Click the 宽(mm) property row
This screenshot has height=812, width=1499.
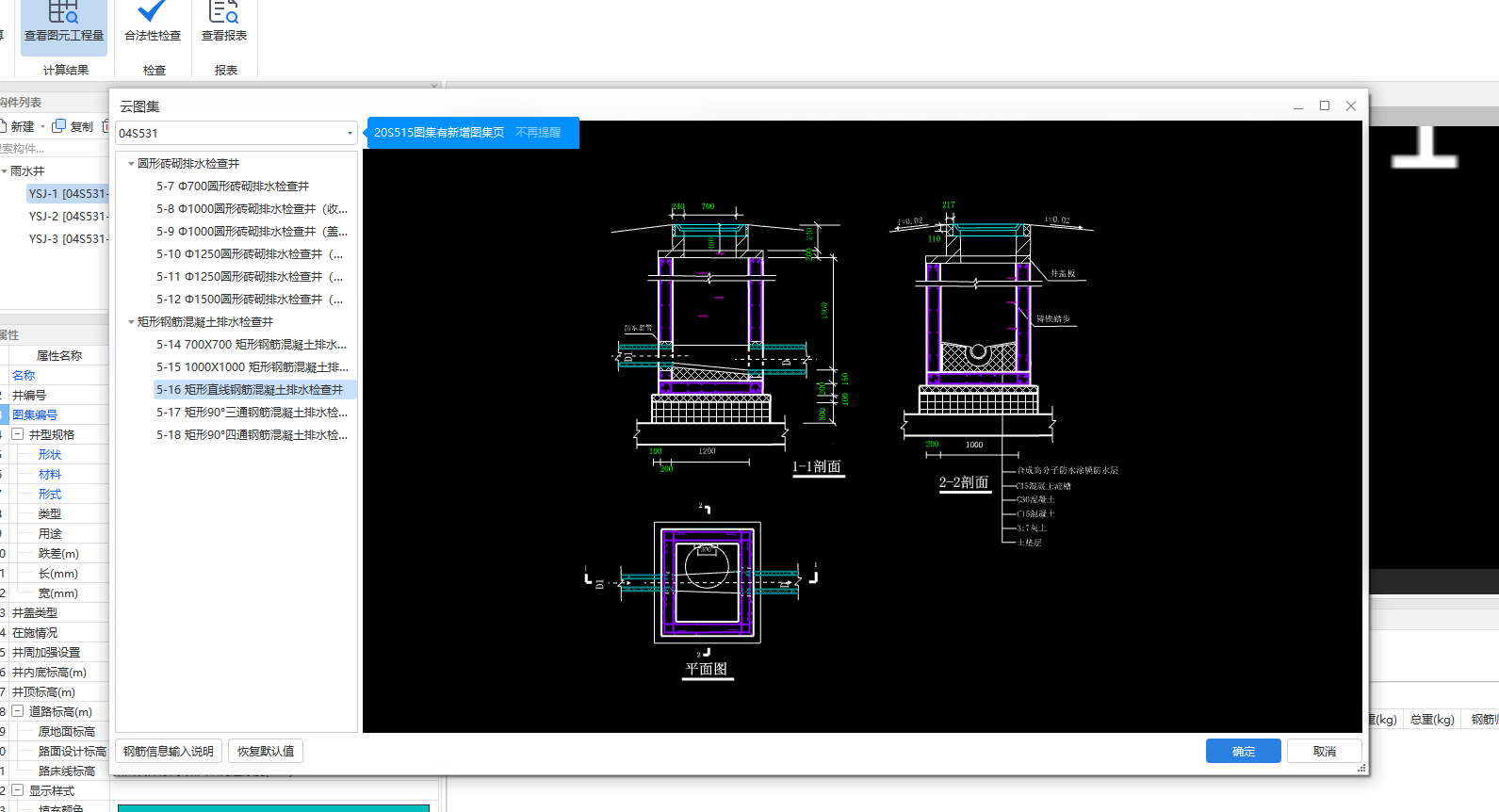coord(57,593)
